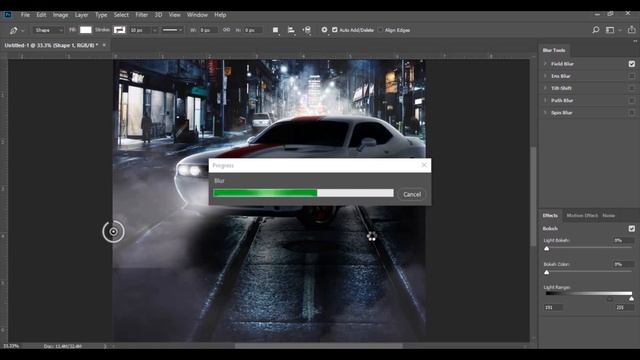Open the Type menu

(x=101, y=15)
